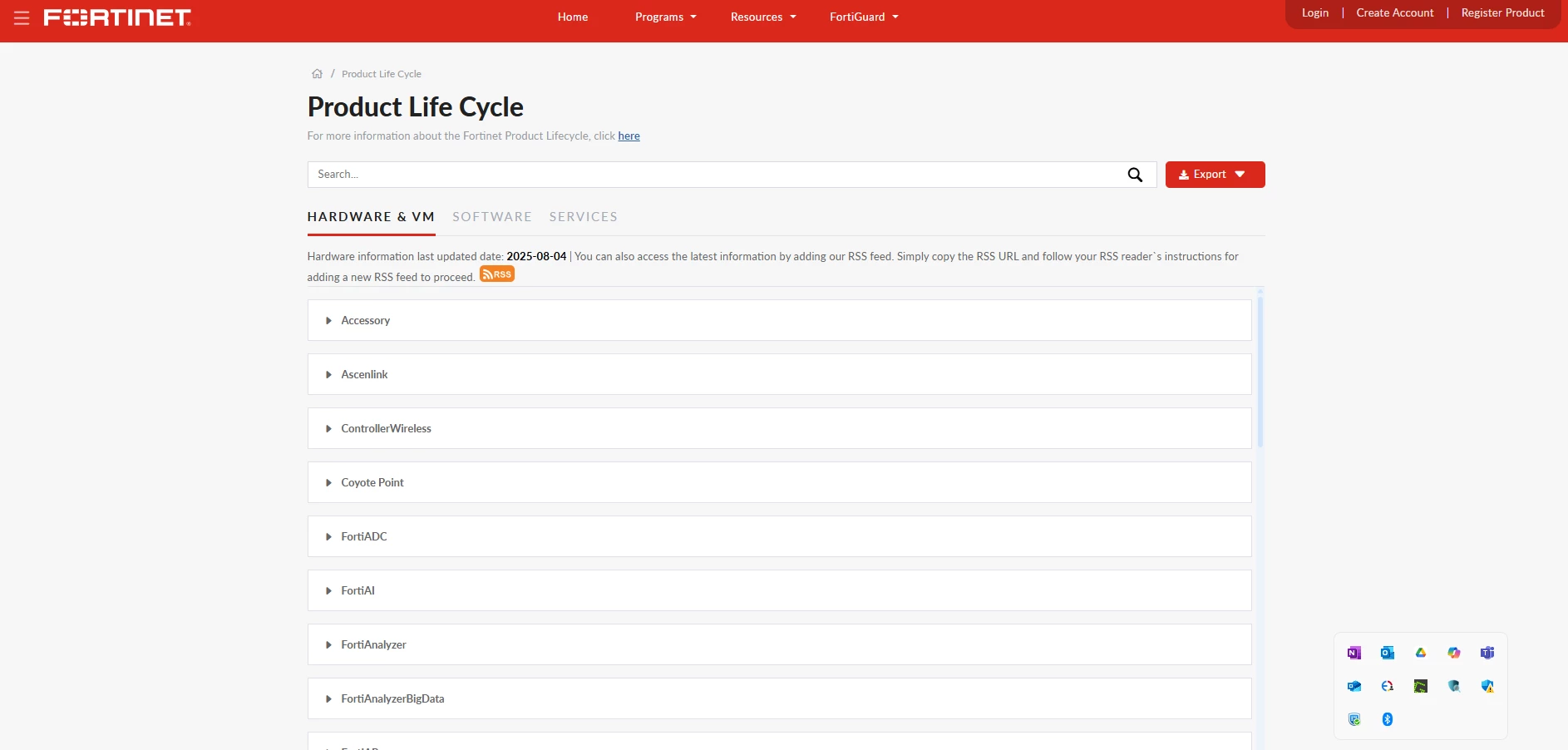Expand the FortiAnalyzerBigData category
The width and height of the screenshot is (1568, 750).
coord(779,698)
